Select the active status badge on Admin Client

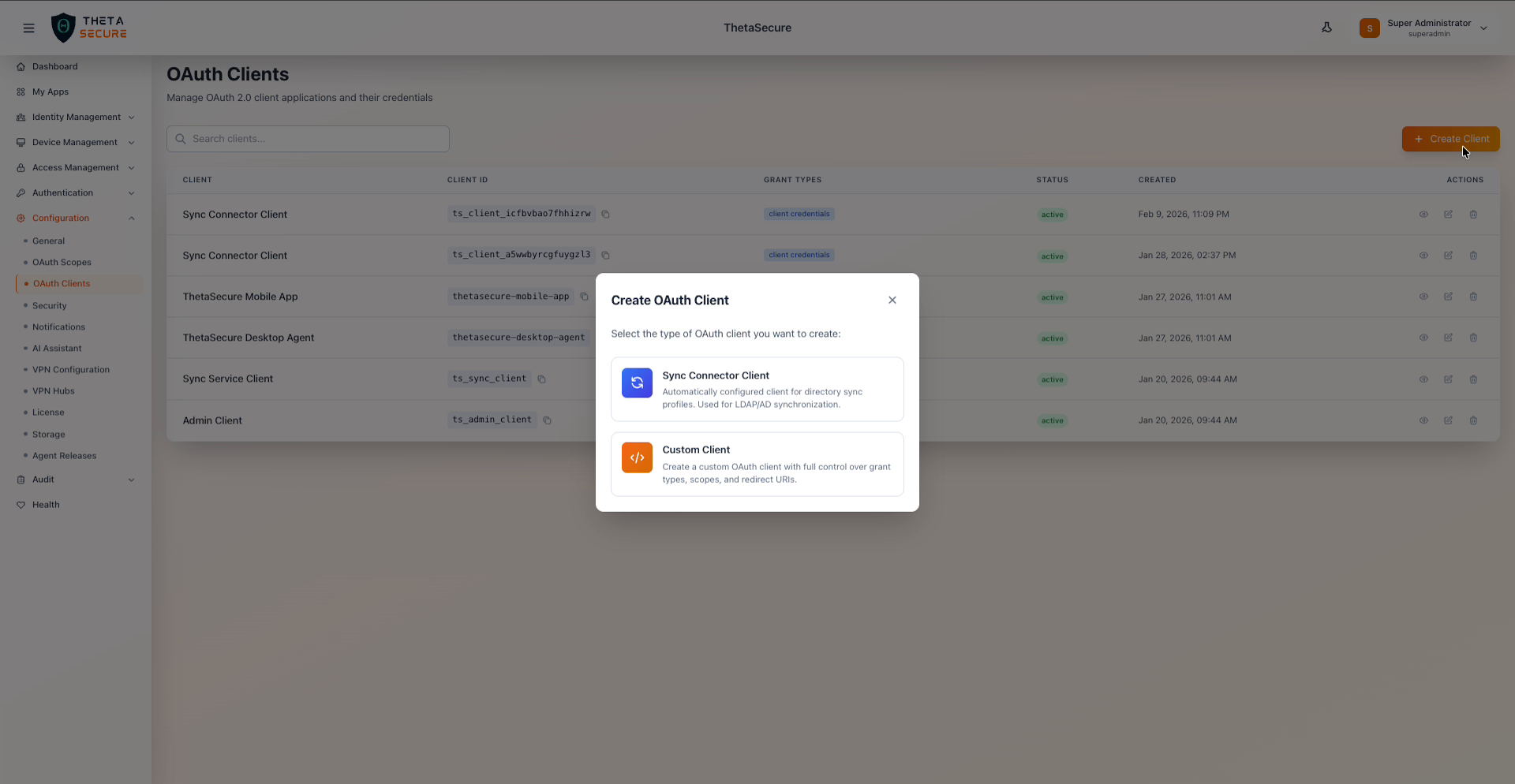click(1053, 420)
